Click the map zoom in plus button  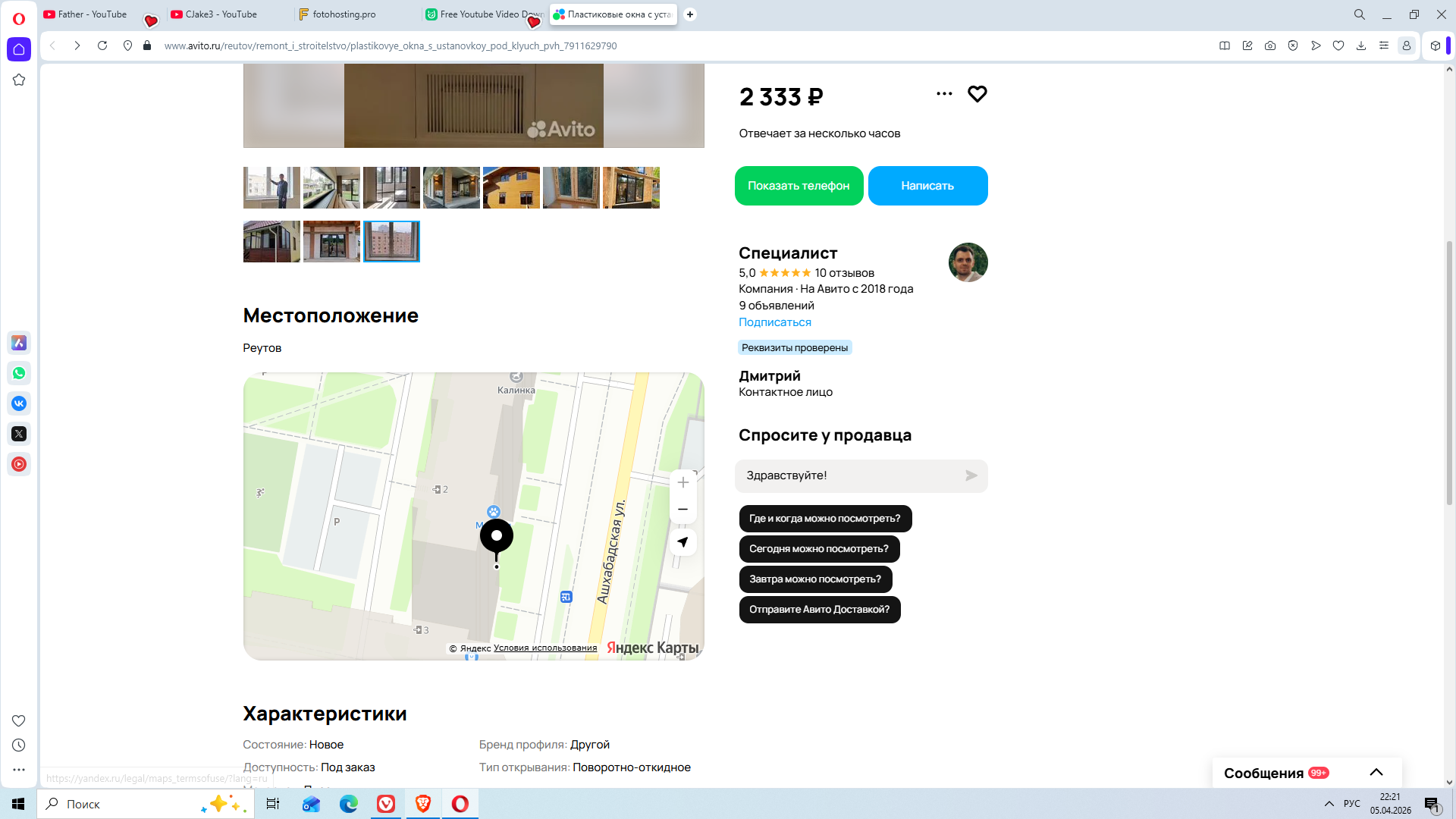[682, 483]
